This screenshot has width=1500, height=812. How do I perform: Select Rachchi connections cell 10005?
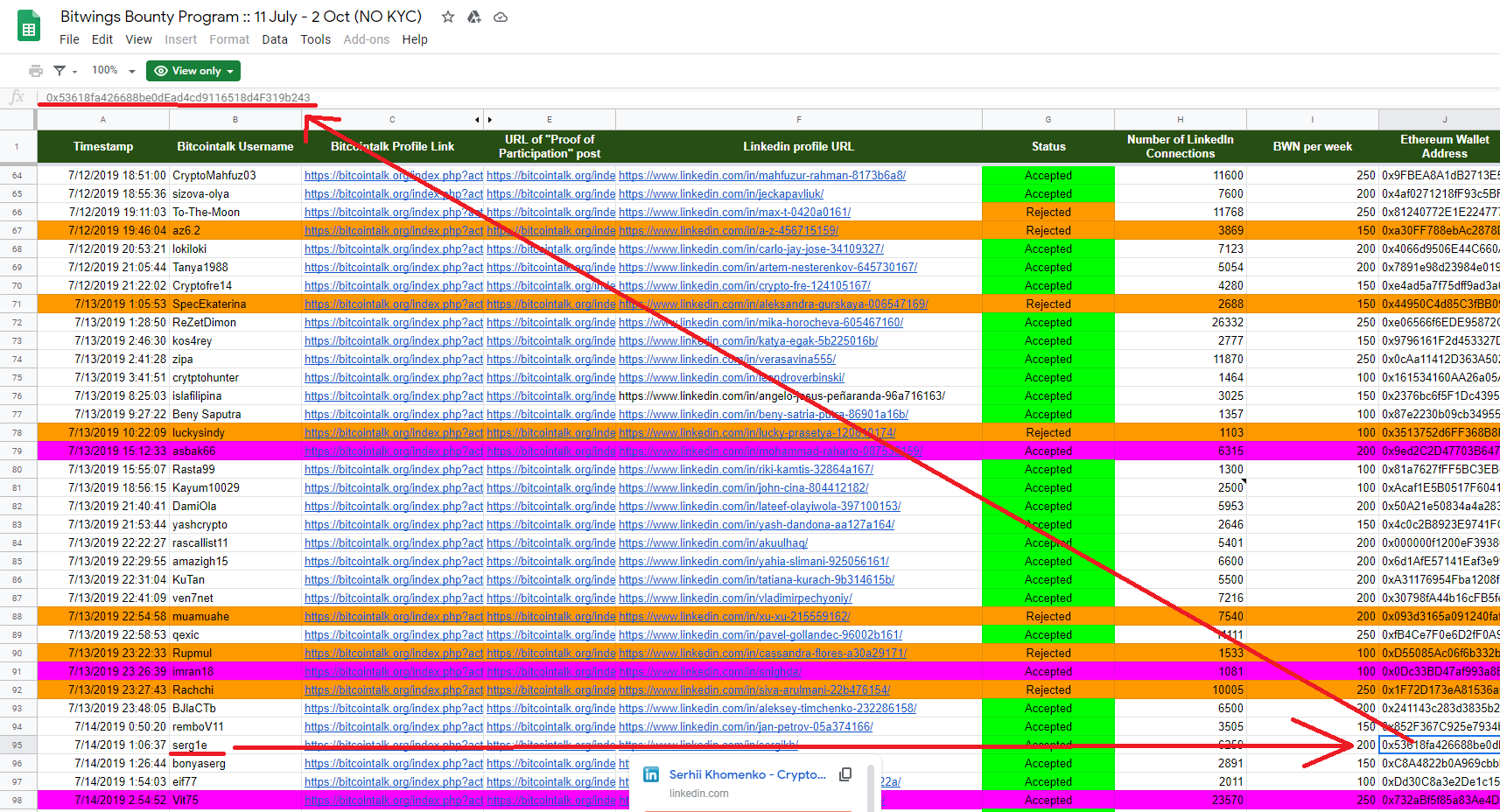coord(1181,689)
